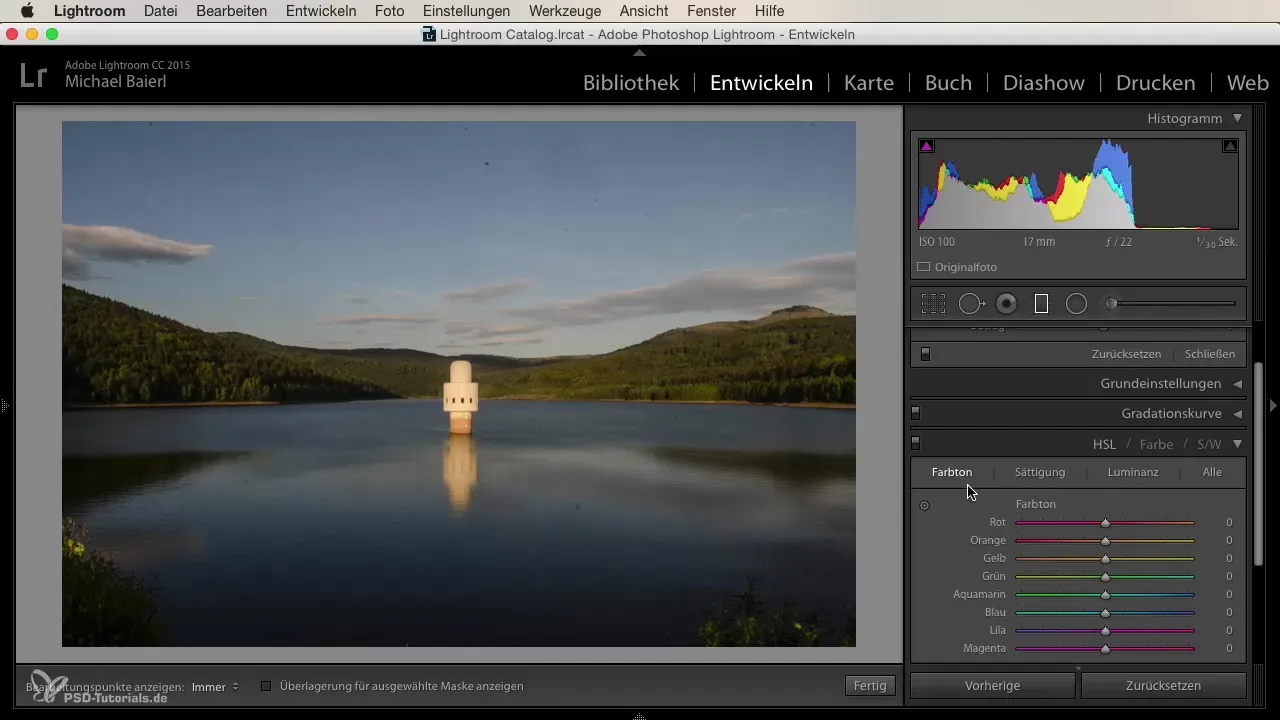Toggle the tool panel on/off switch
The height and width of the screenshot is (720, 1280).
point(925,354)
